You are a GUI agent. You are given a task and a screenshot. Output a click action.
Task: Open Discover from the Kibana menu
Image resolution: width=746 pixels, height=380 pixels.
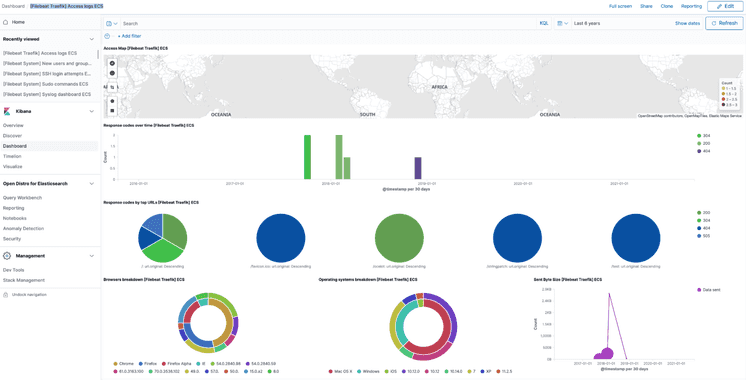pyautogui.click(x=12, y=136)
